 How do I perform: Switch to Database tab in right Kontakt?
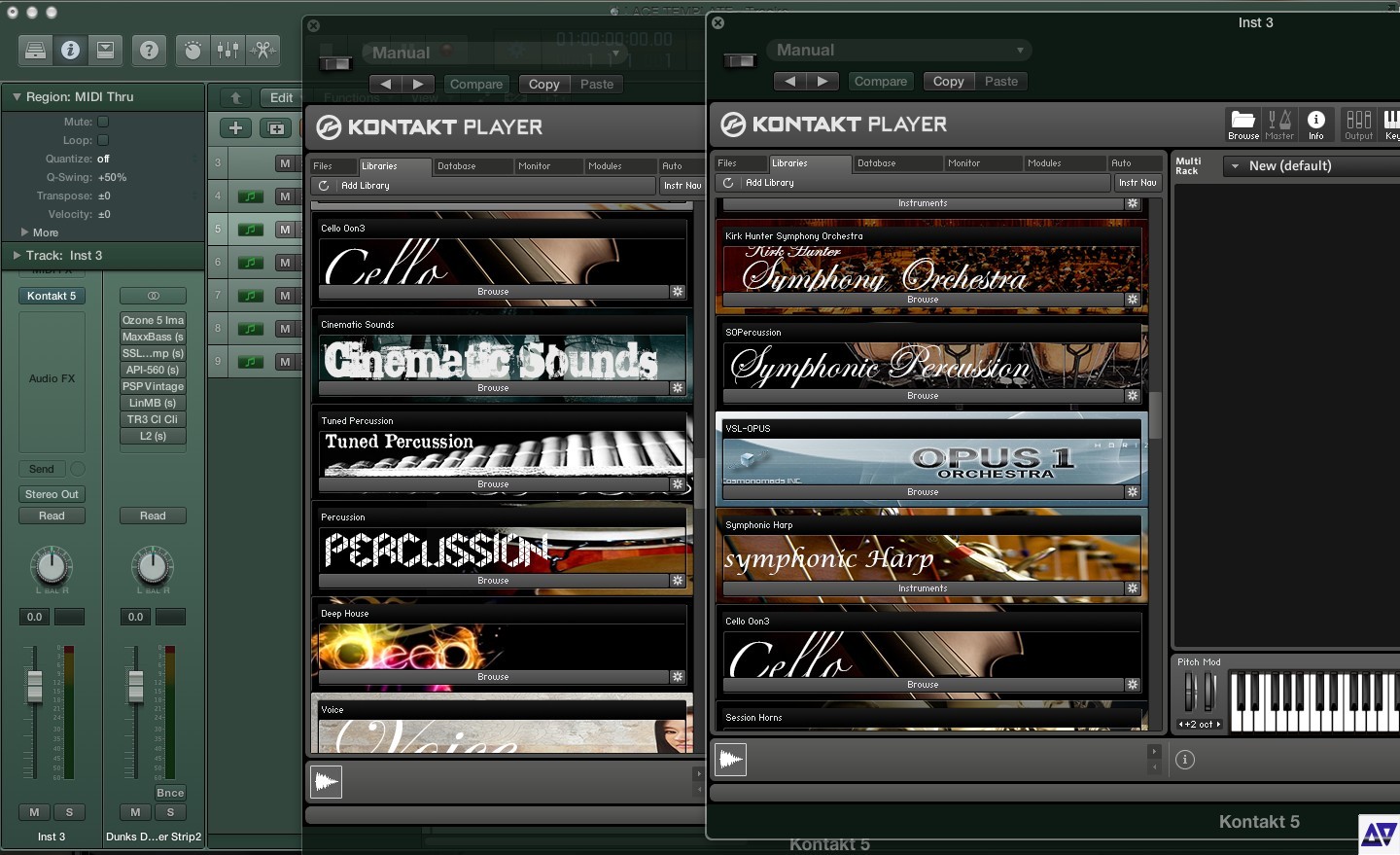[x=897, y=163]
